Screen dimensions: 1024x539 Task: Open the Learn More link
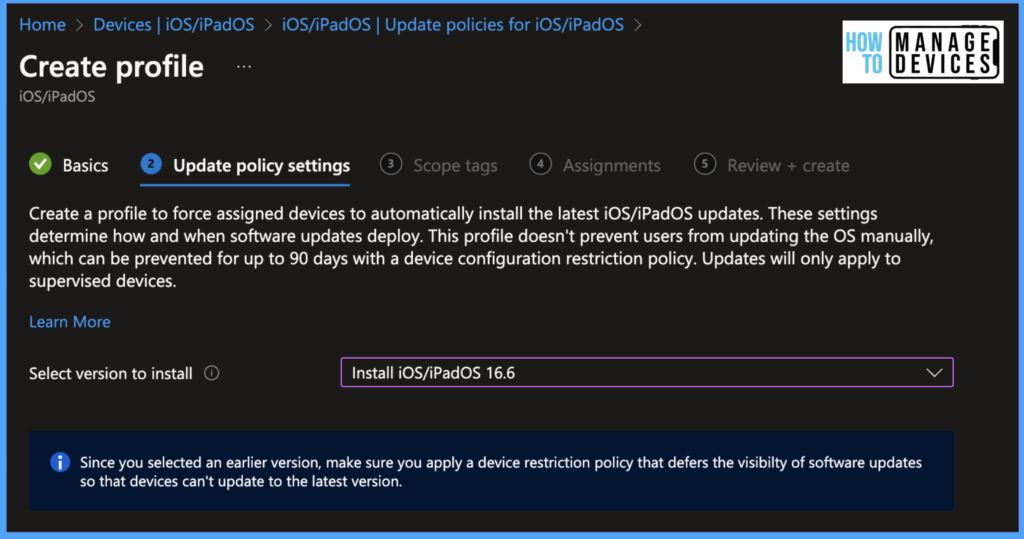coord(70,322)
